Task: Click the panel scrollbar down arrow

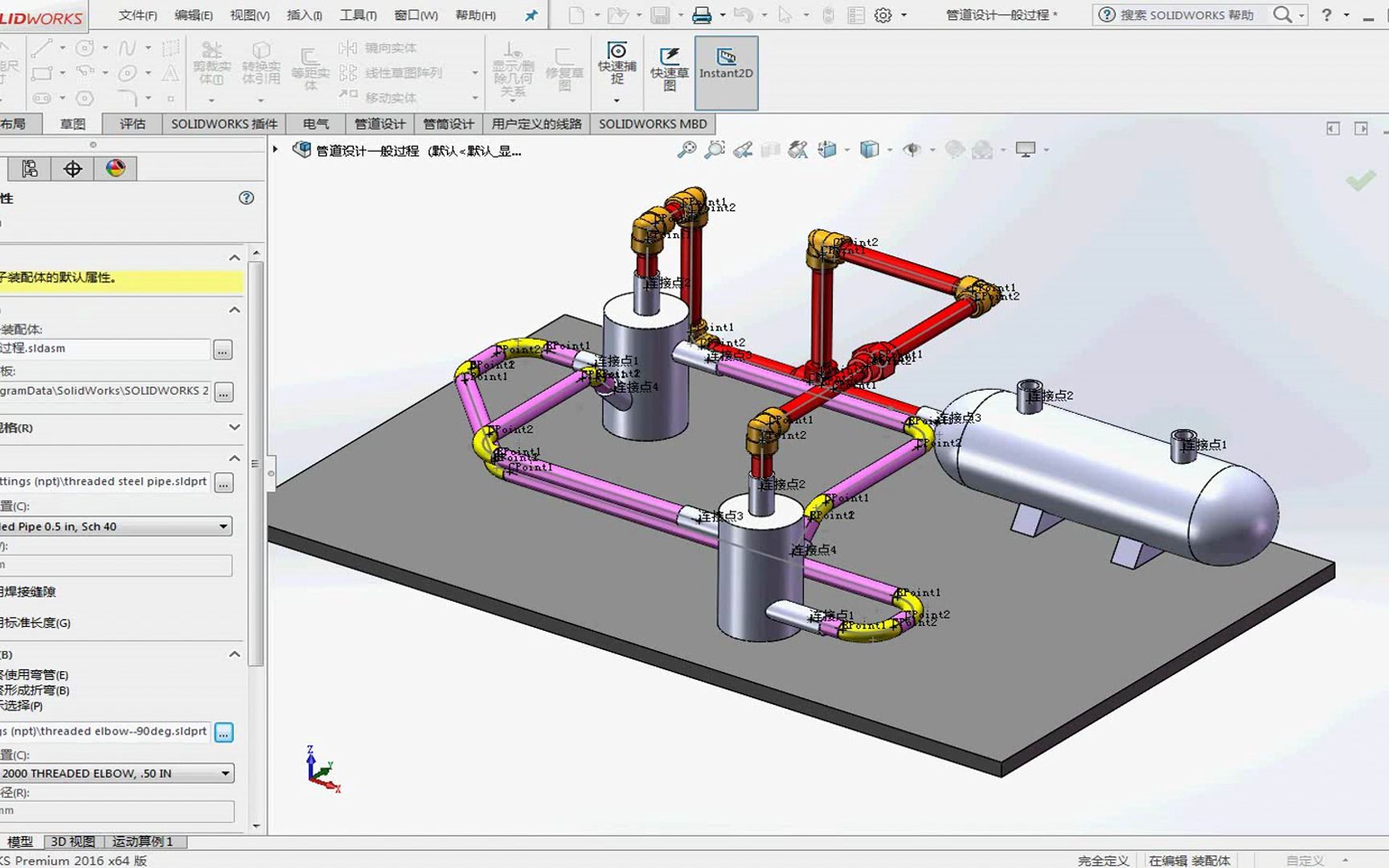Action: [x=256, y=825]
